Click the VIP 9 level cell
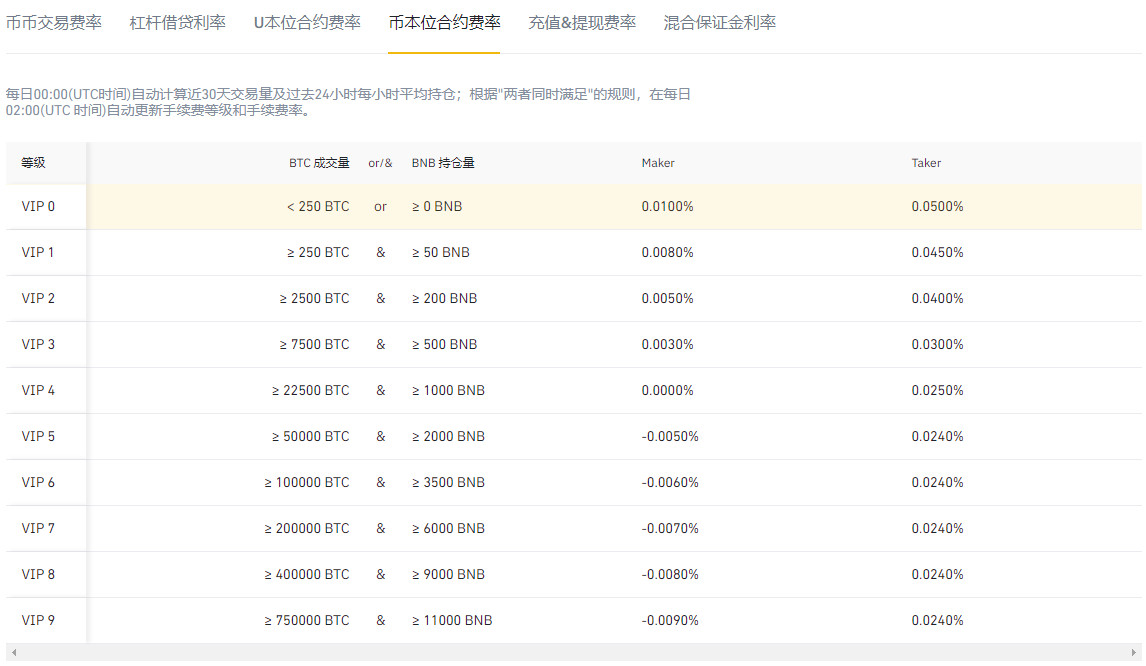This screenshot has width=1146, height=666. (38, 621)
